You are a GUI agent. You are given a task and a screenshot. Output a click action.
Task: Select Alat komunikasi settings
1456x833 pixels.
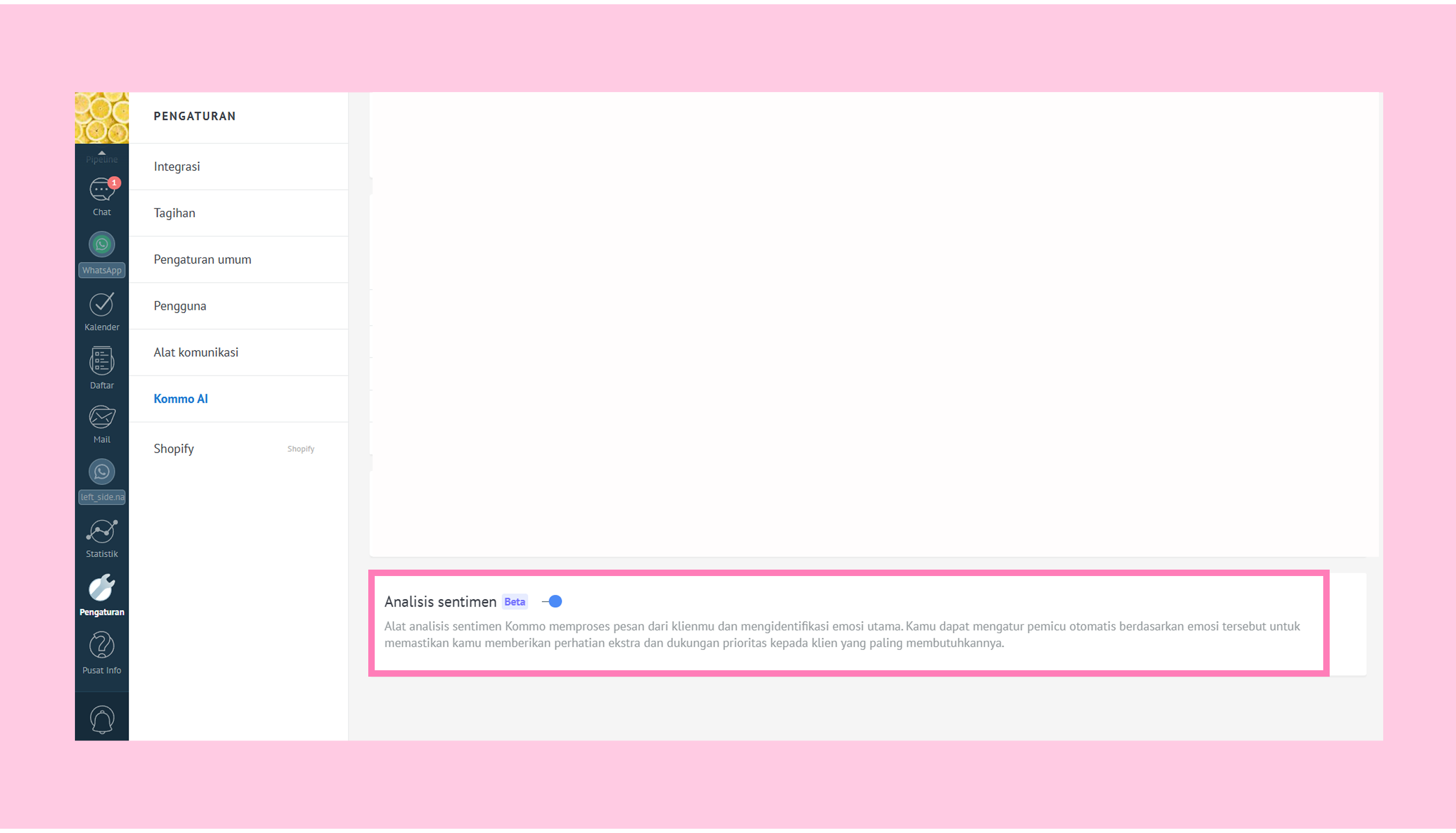pos(238,352)
